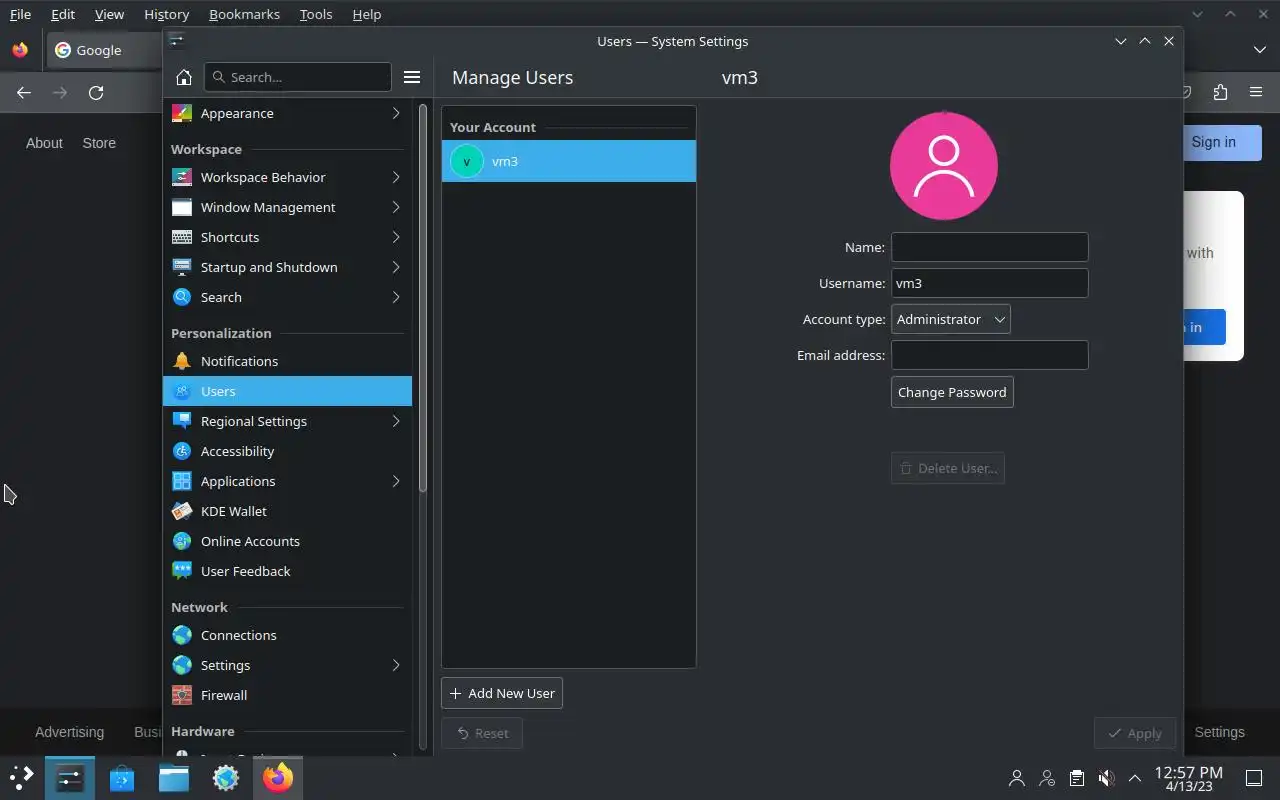The height and width of the screenshot is (800, 1280).
Task: Click the Home icon in System Settings
Action: (183, 77)
